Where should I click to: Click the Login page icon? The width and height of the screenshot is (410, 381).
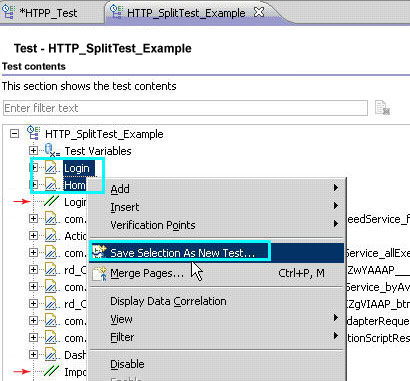coord(51,168)
